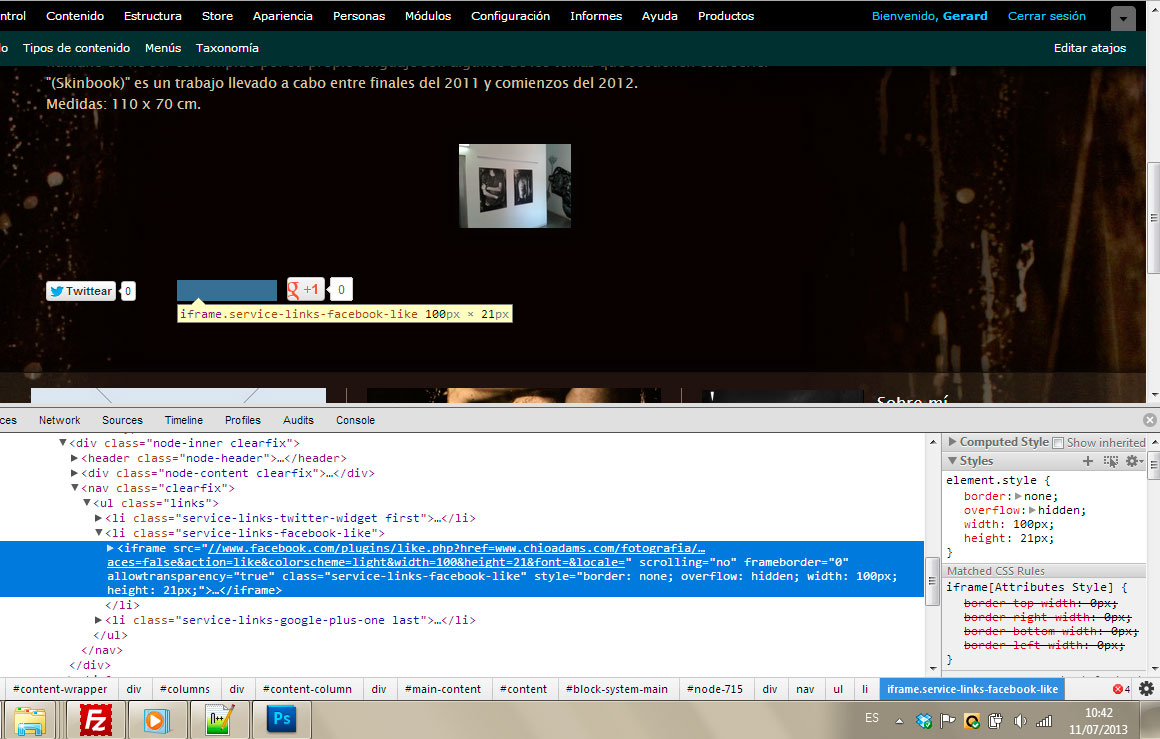Open the Módulos admin menu
This screenshot has width=1160, height=739.
(x=427, y=16)
